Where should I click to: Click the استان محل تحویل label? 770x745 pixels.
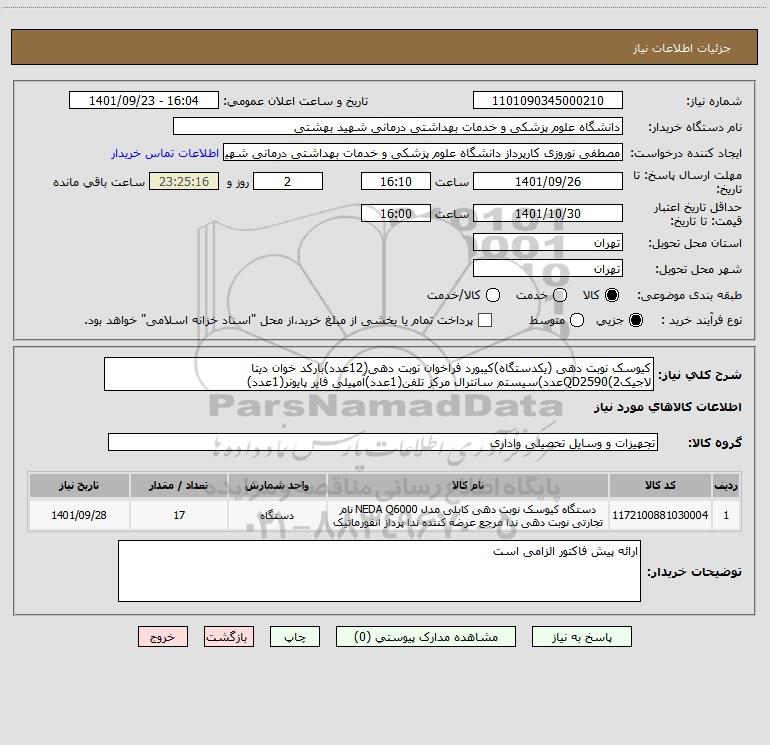695,243
